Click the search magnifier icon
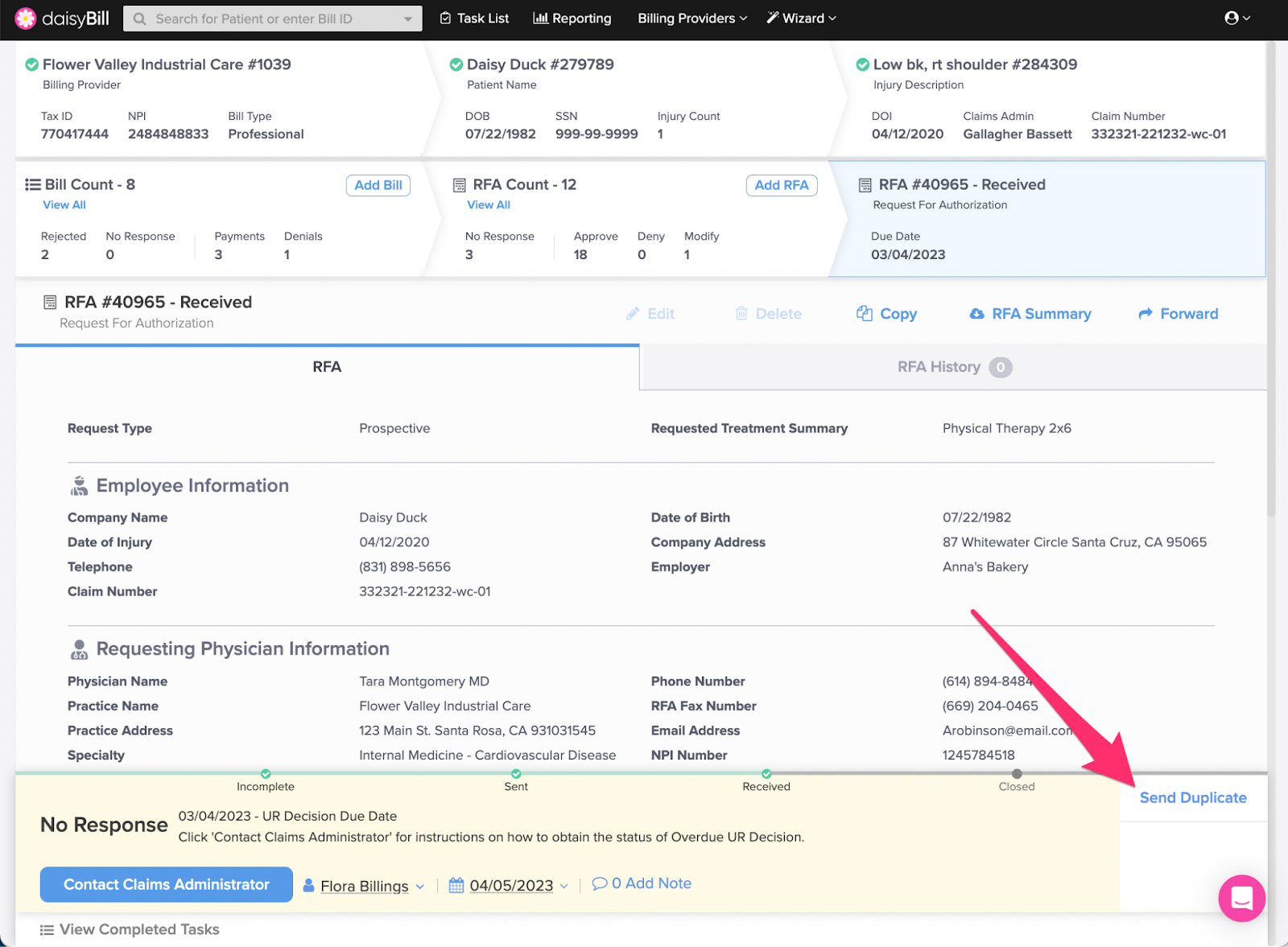Image resolution: width=1288 pixels, height=947 pixels. [140, 19]
